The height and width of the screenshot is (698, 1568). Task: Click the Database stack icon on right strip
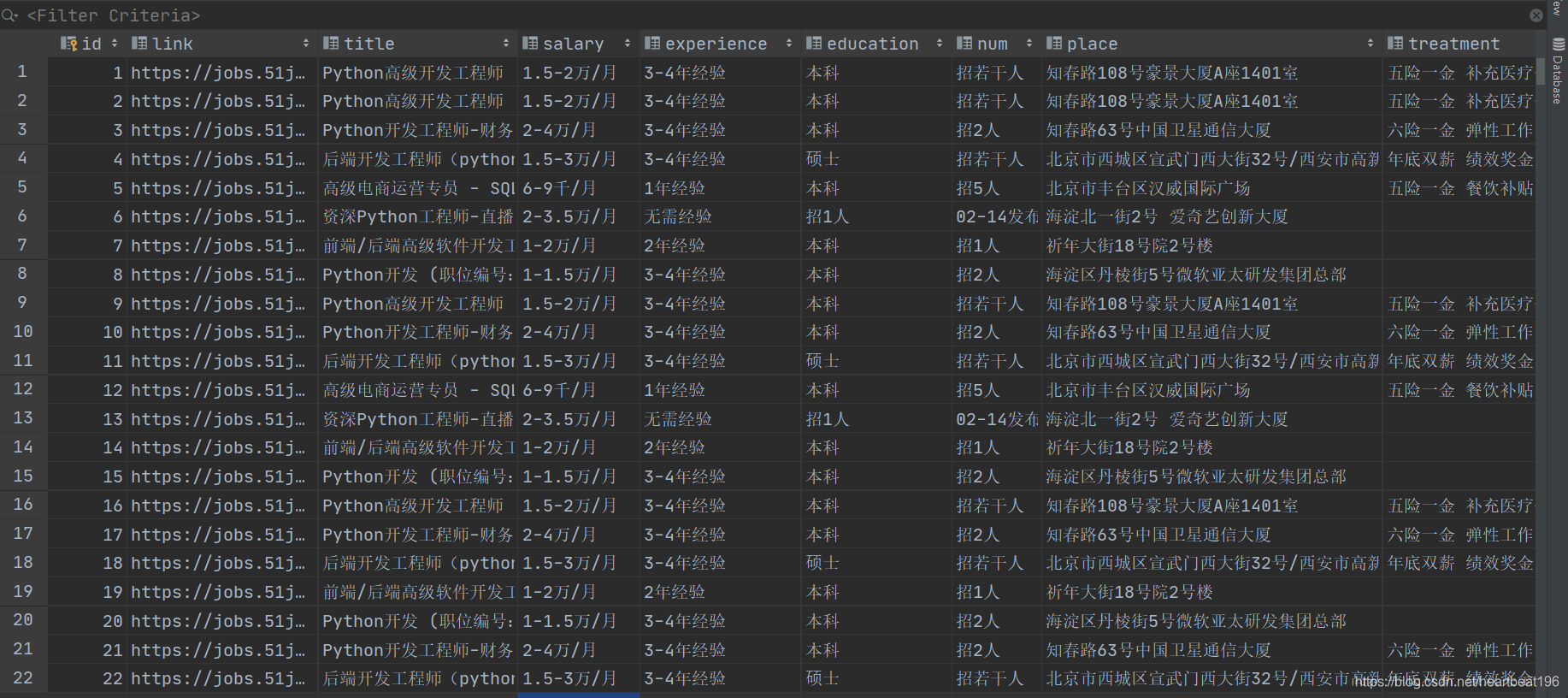pos(1558,44)
